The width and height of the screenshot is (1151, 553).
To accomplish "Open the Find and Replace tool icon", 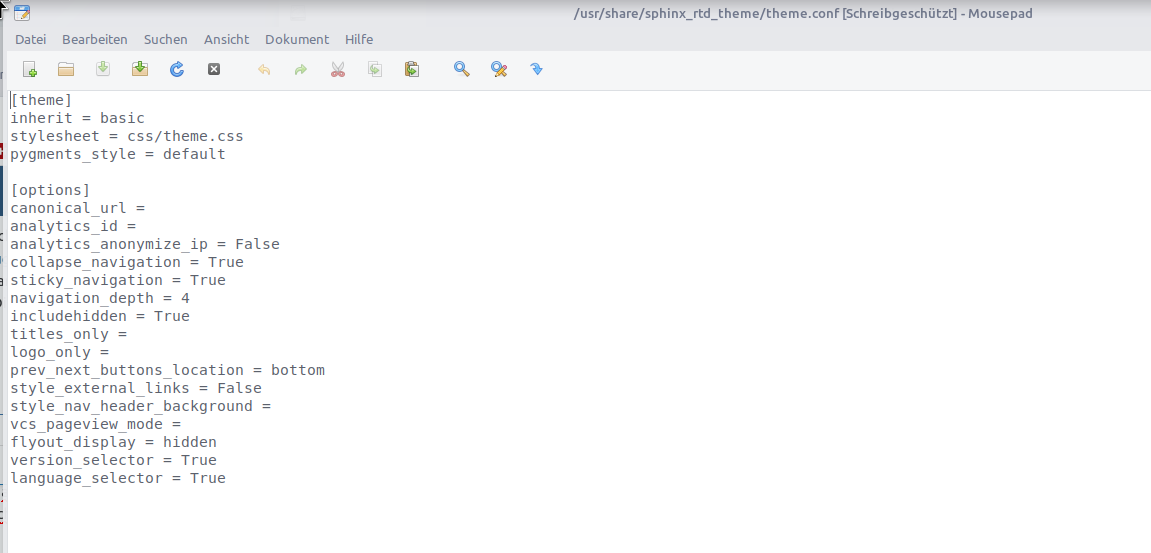I will [499, 69].
